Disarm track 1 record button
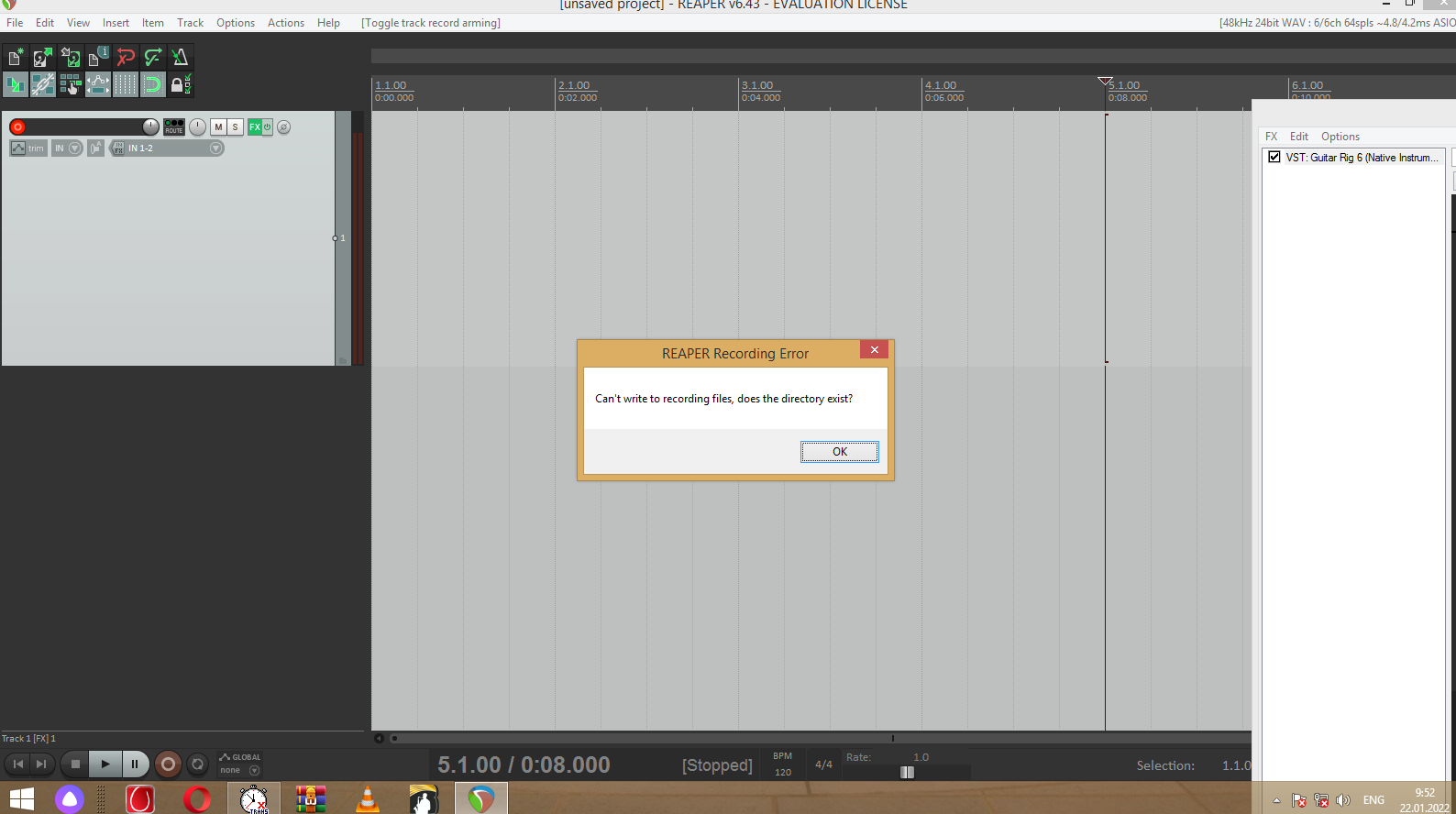Viewport: 1456px width, 814px height. pyautogui.click(x=17, y=127)
